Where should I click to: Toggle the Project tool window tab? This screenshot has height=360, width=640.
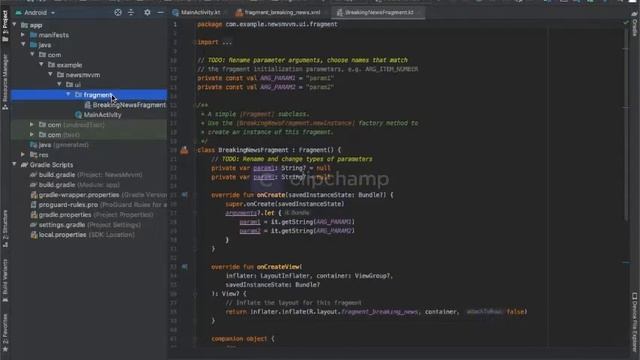[5, 26]
